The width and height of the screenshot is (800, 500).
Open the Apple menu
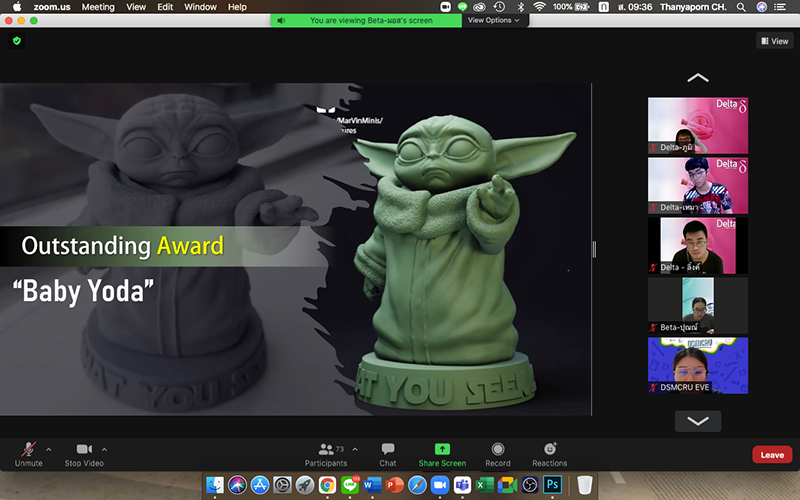(x=17, y=7)
